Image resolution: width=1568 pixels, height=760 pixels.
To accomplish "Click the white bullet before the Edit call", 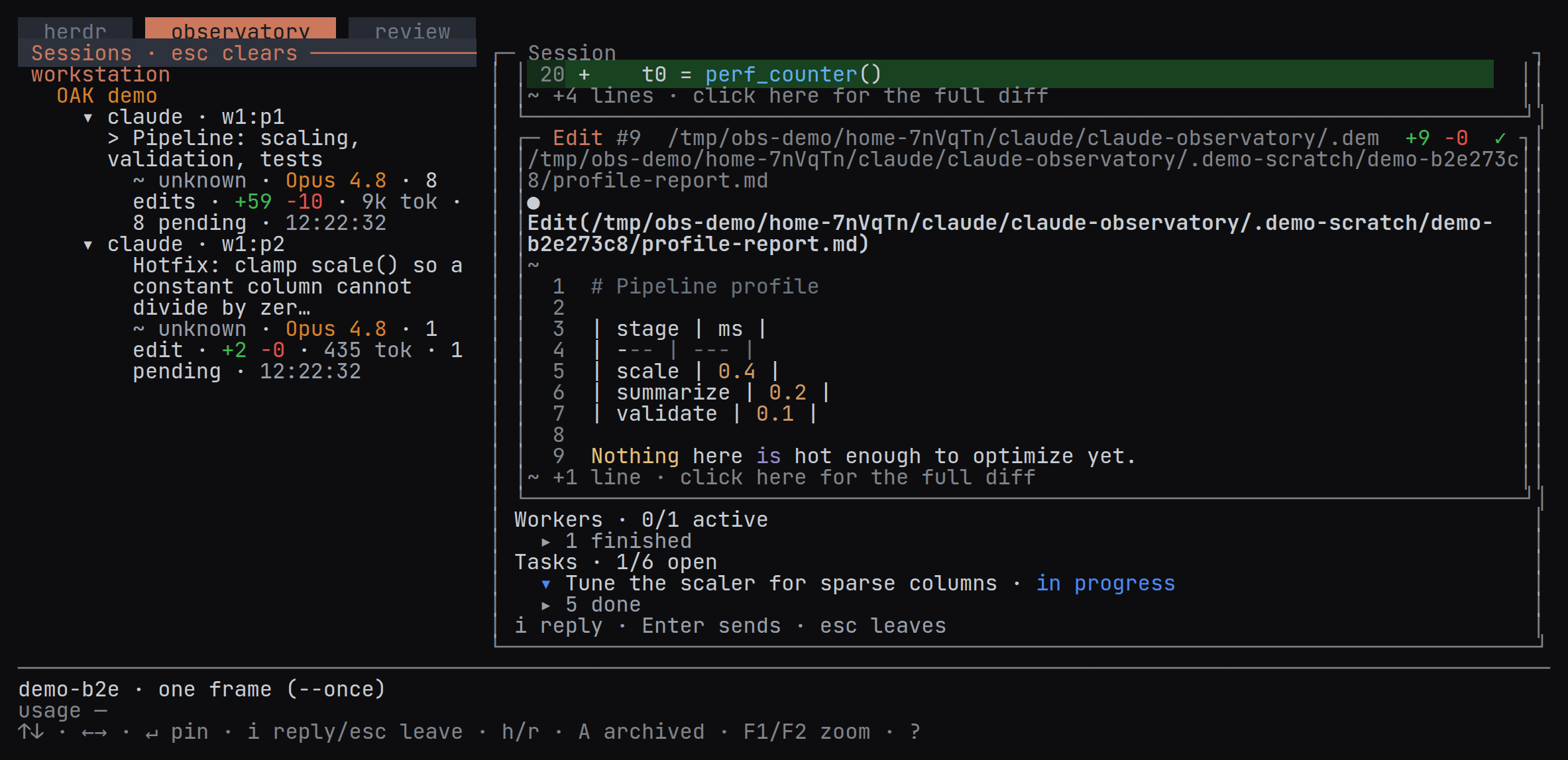I will pyautogui.click(x=533, y=203).
